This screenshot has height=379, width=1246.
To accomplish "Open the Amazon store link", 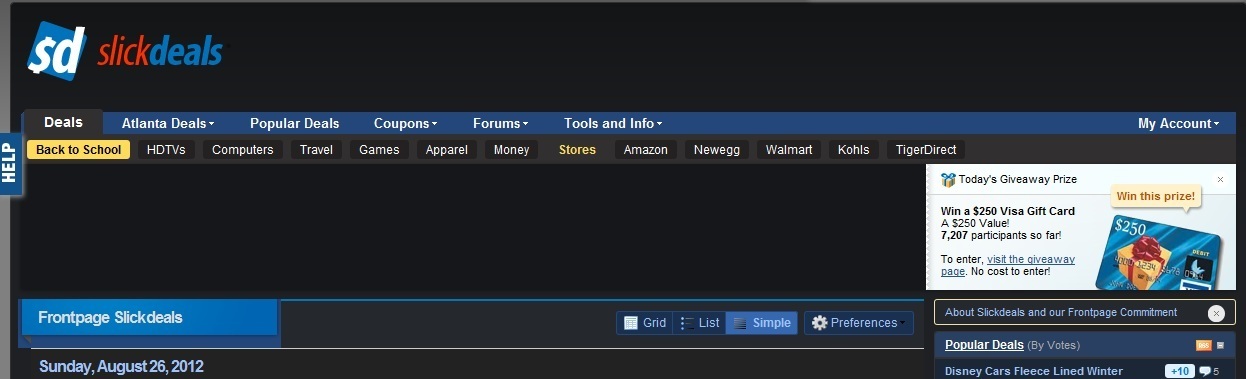I will (x=645, y=150).
